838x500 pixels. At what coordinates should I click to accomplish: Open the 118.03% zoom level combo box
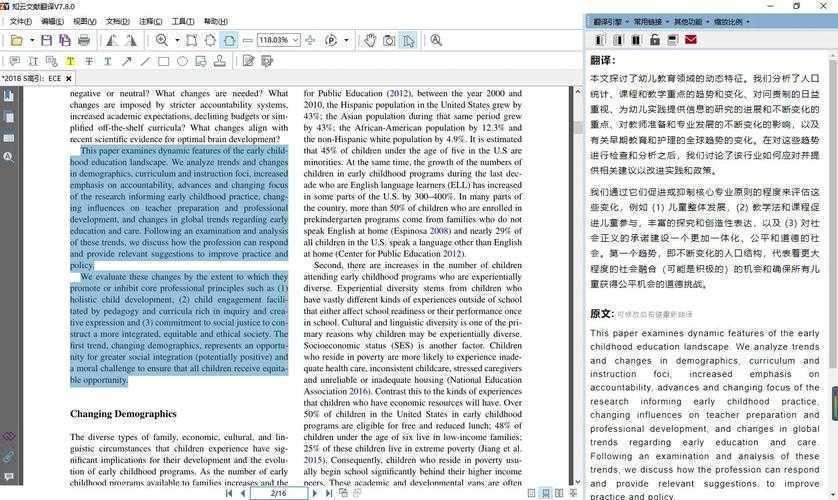278,40
